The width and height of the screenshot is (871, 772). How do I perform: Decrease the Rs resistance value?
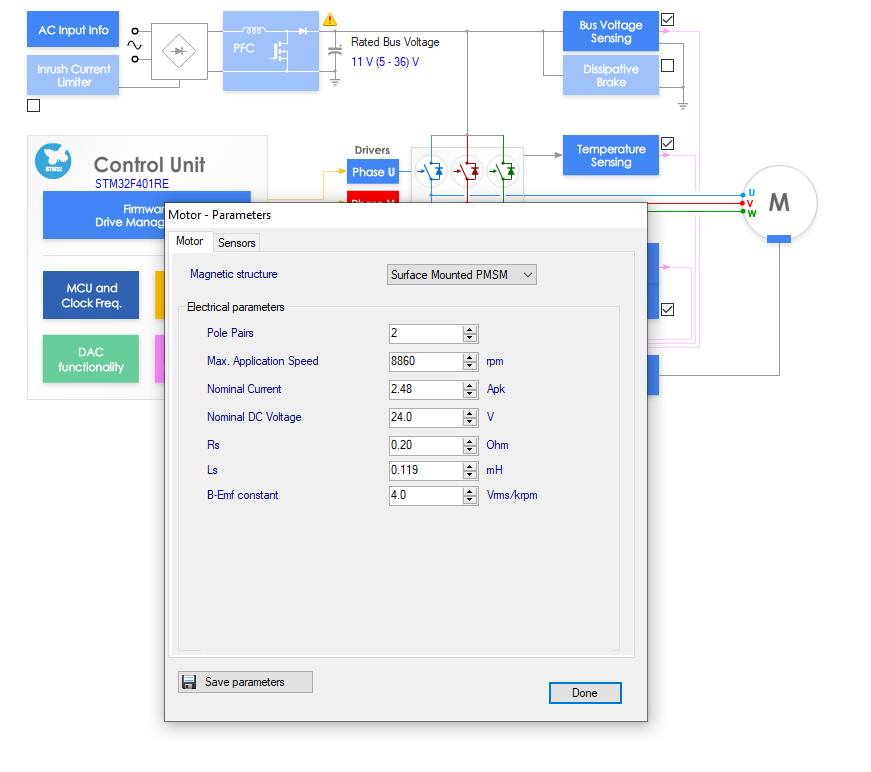[x=470, y=449]
